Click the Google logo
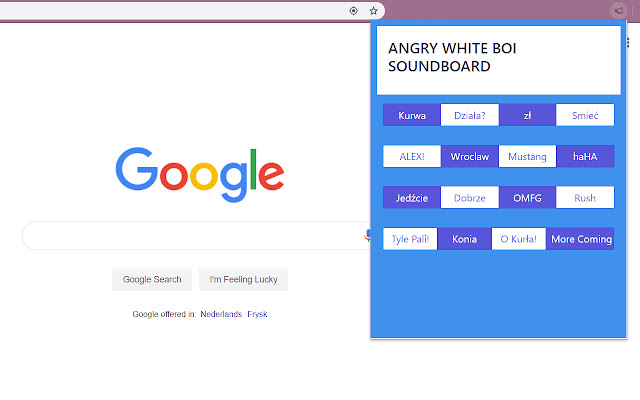The height and width of the screenshot is (400, 640). click(200, 174)
